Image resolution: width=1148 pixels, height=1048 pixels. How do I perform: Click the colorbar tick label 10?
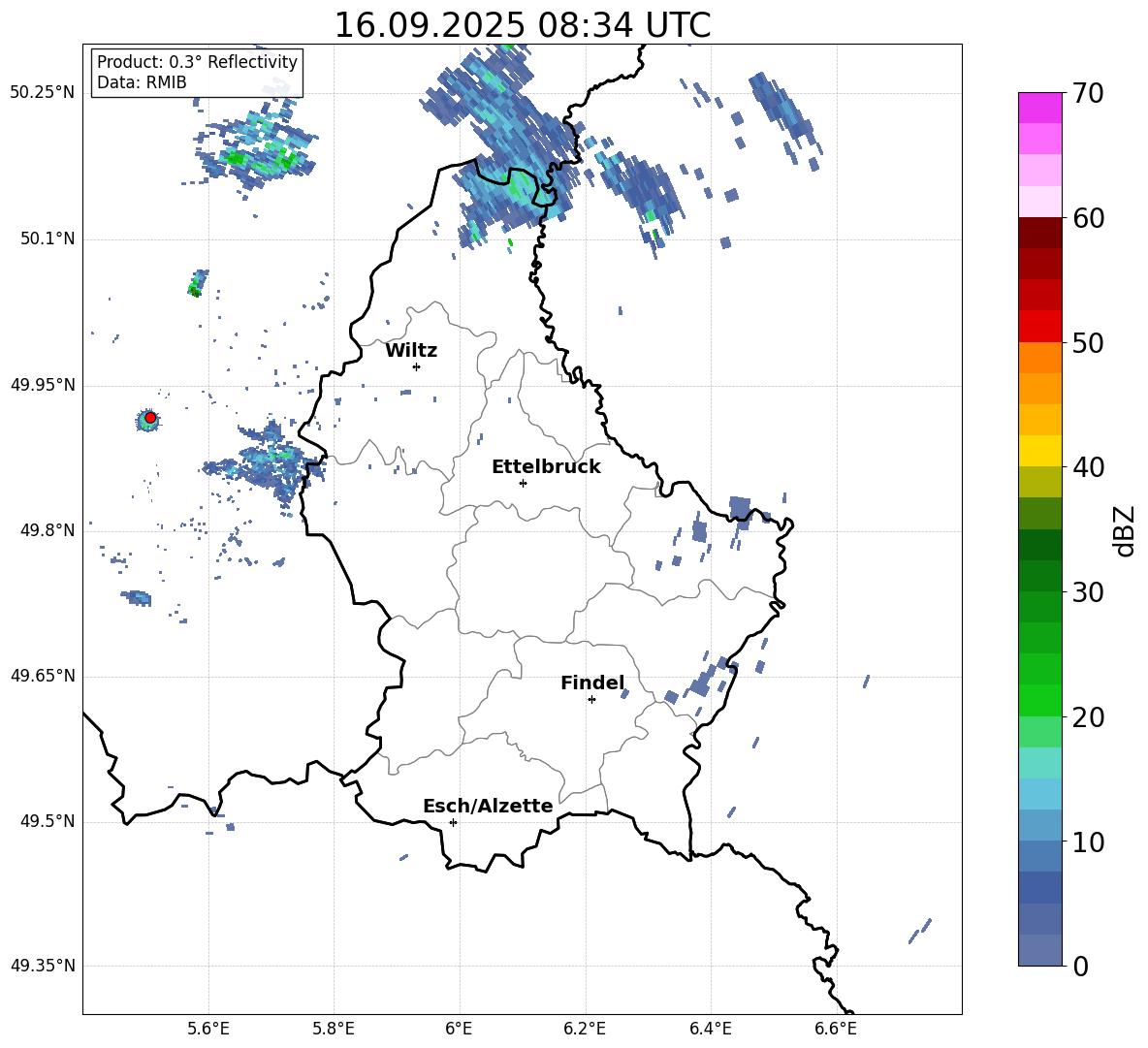(x=1088, y=842)
